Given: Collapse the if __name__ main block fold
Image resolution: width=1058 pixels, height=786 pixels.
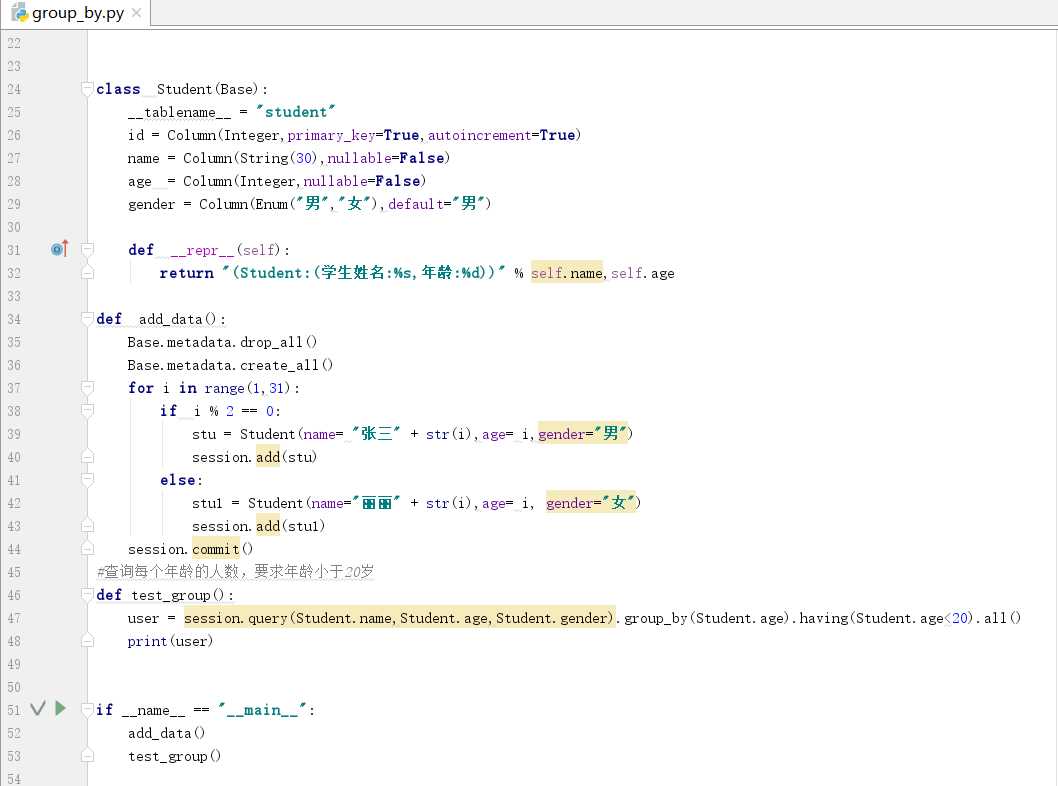Looking at the screenshot, I should tap(87, 710).
